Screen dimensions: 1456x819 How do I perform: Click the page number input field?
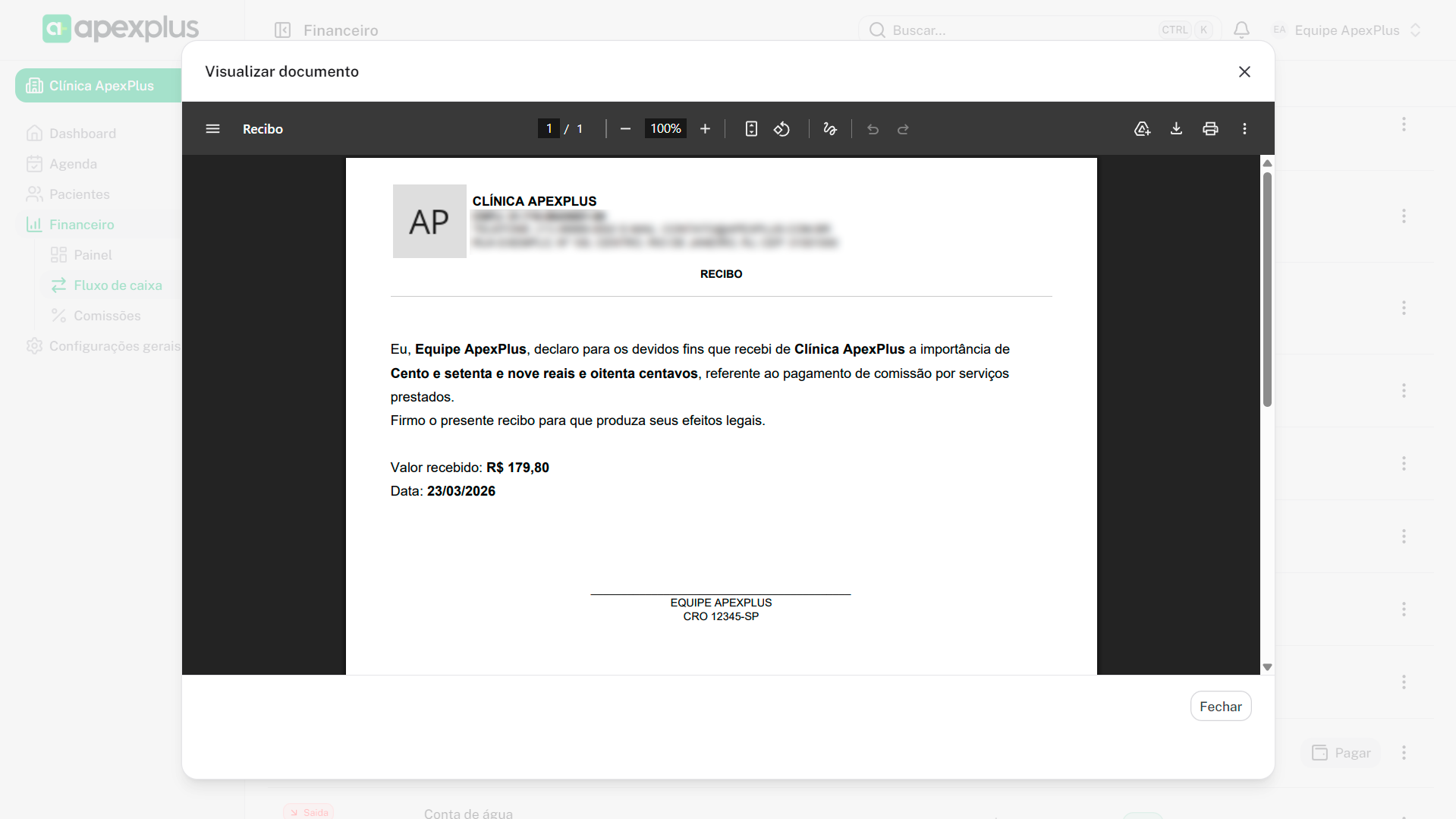[x=549, y=129]
